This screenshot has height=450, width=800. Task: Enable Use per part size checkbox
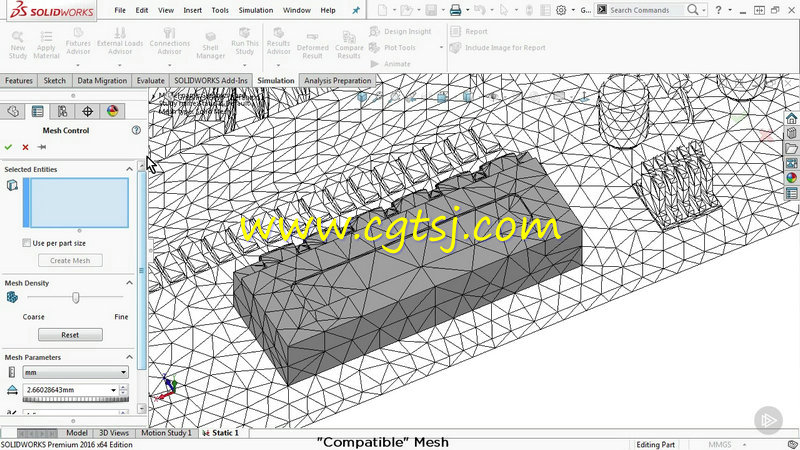pos(27,243)
